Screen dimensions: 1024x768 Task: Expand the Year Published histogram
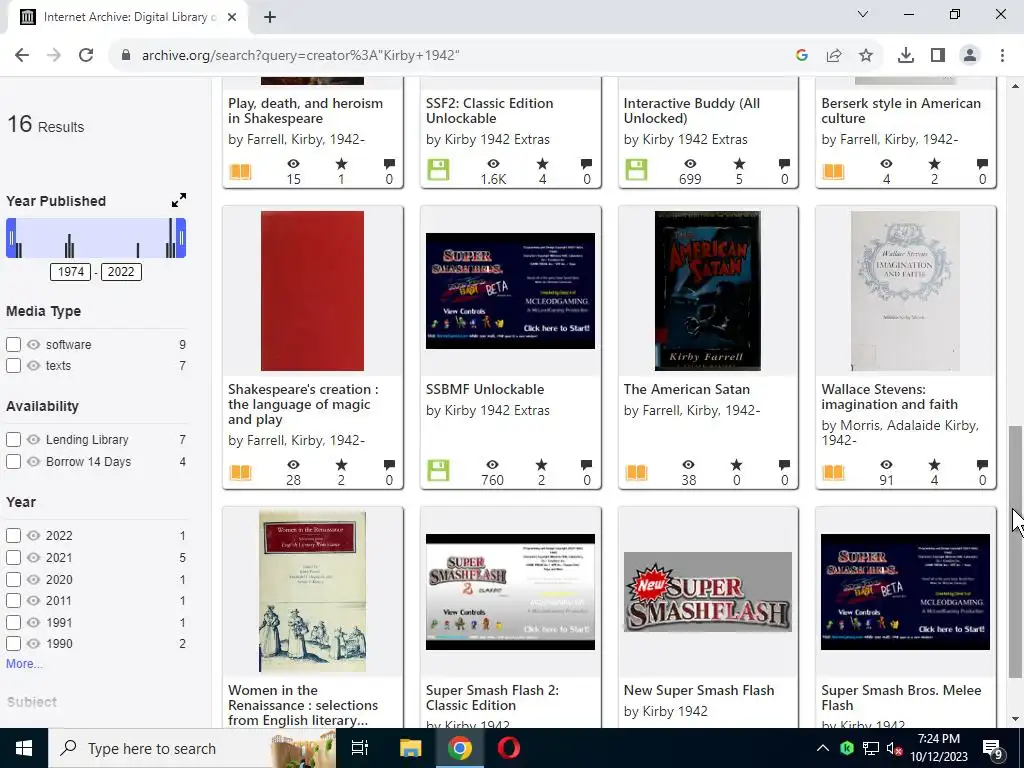pos(179,200)
